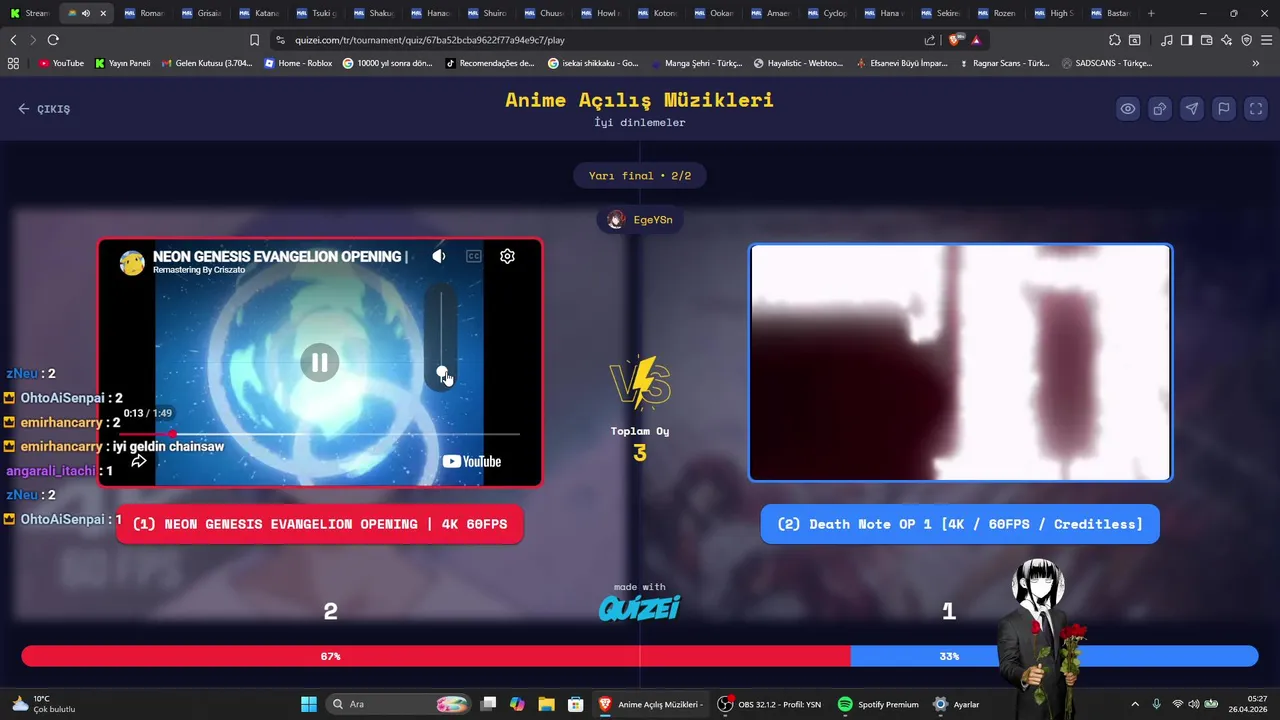Toggle the browser sidebar panel
The width and height of the screenshot is (1280, 720).
point(1186,40)
